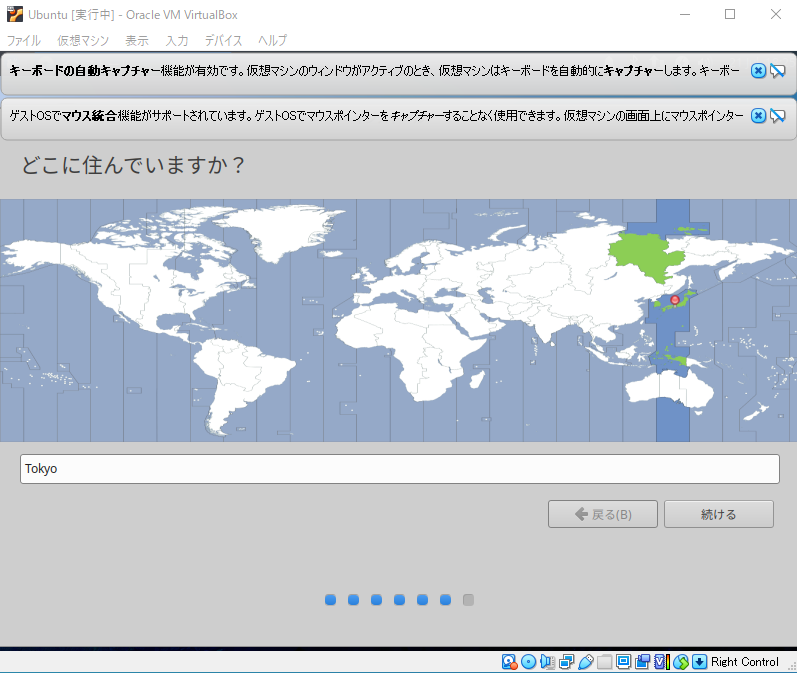This screenshot has height=673, width=797.
Task: Open the 表示 menu
Action: tap(137, 40)
